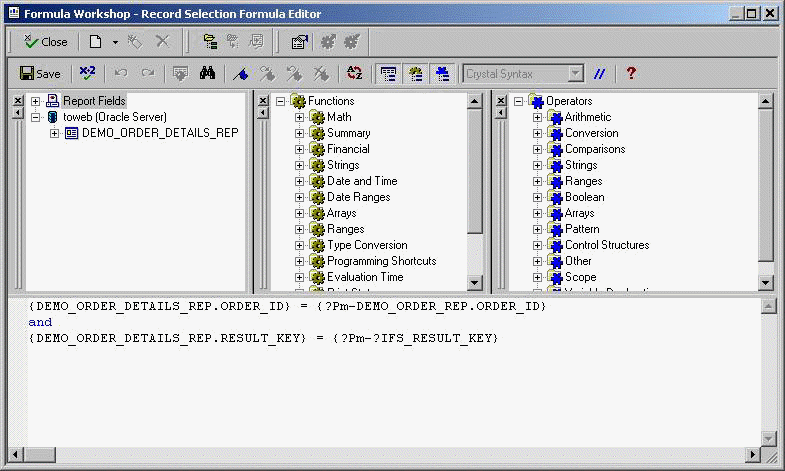Open the New formula dropdown arrow

pyautogui.click(x=115, y=42)
